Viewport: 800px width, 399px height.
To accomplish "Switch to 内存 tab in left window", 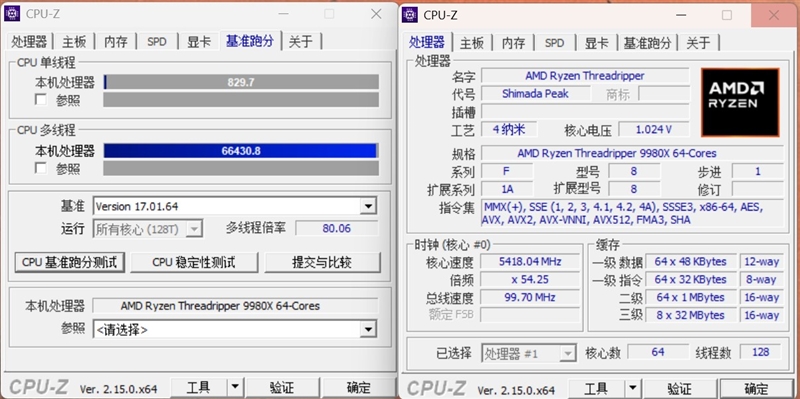I will [116, 42].
